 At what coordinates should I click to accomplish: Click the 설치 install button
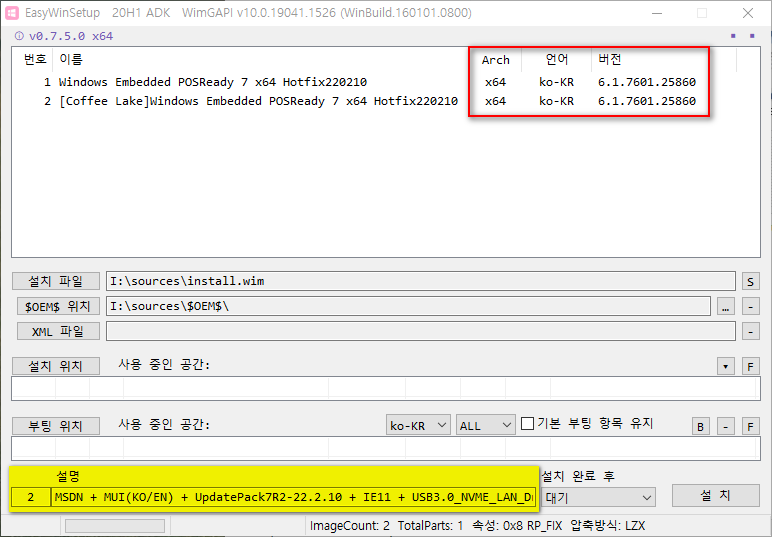click(x=715, y=495)
